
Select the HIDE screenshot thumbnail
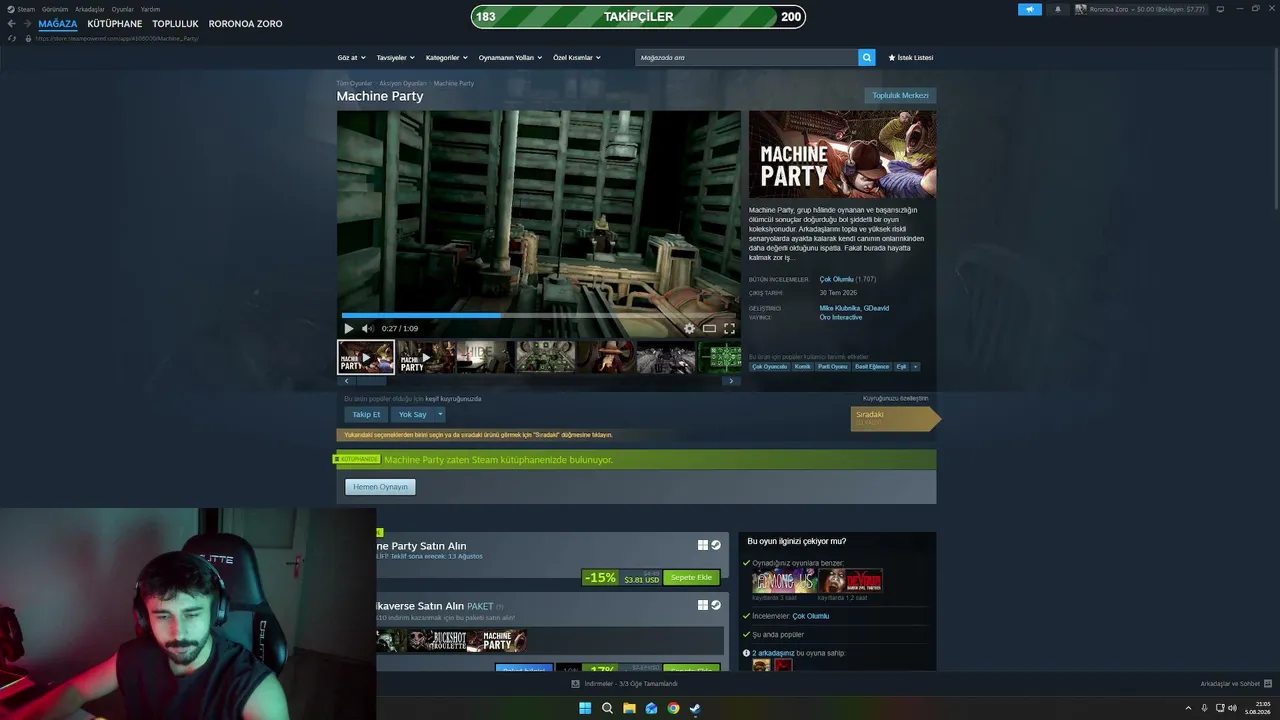tap(485, 357)
